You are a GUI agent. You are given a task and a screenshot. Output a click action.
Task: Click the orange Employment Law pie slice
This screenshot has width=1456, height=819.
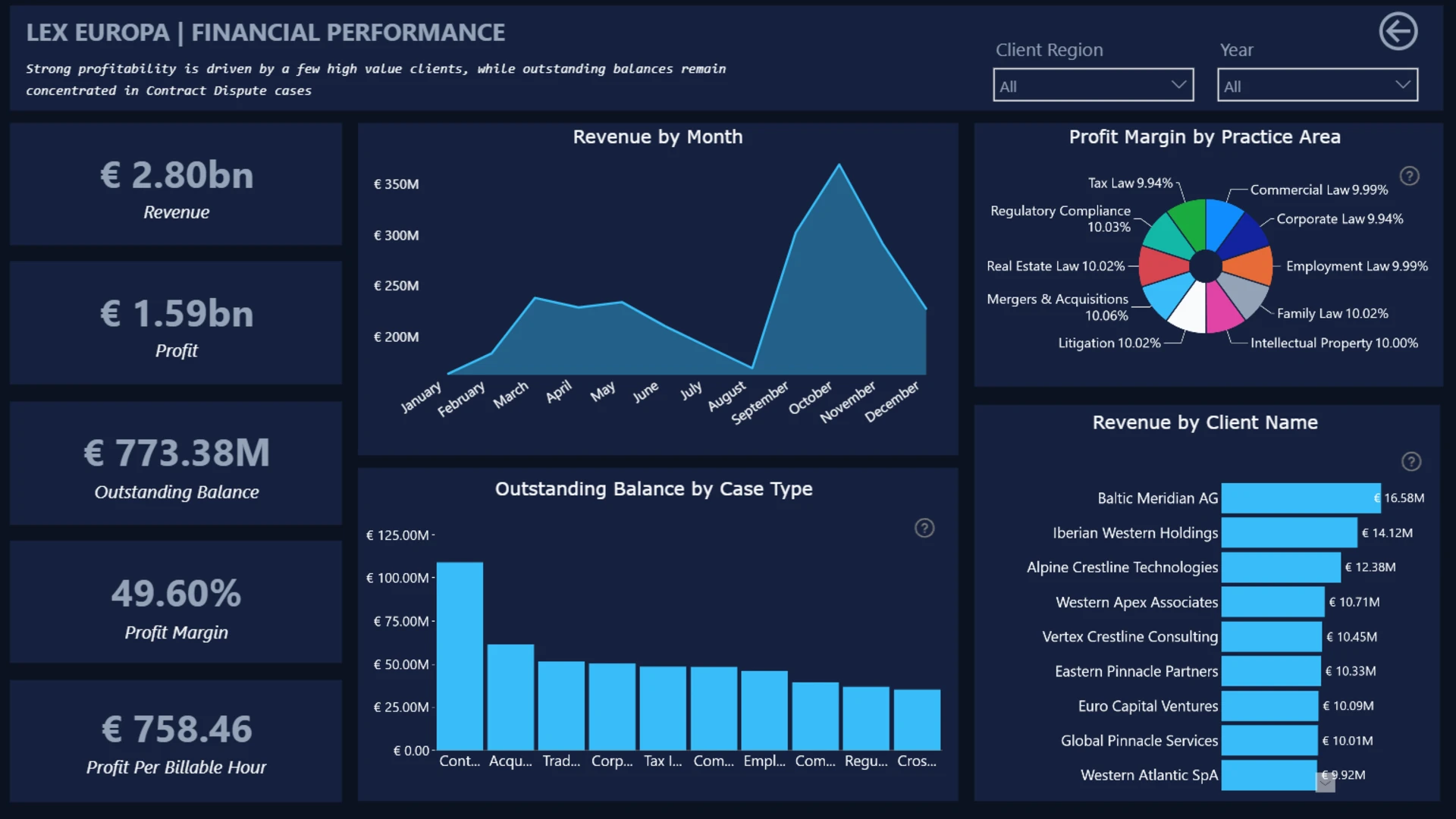pos(1249,266)
